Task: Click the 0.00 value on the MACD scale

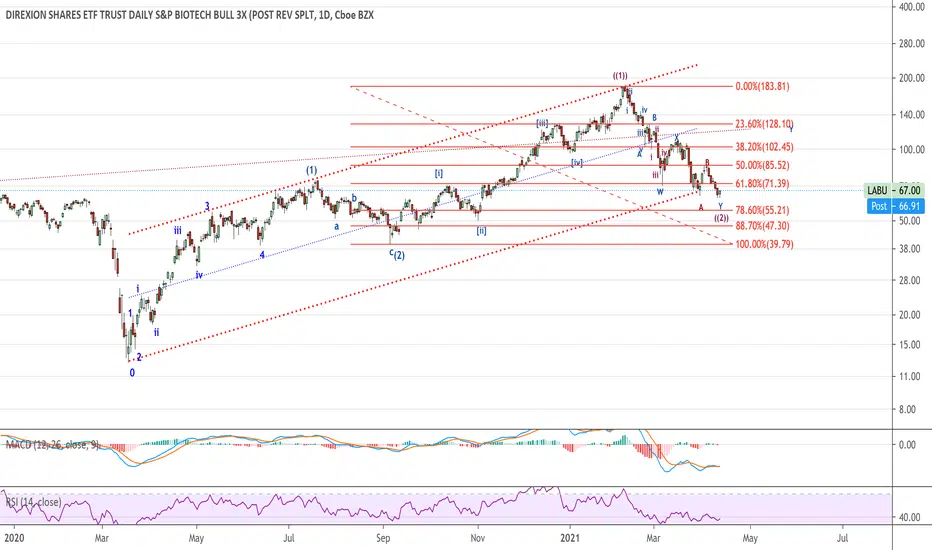Action: 907,445
